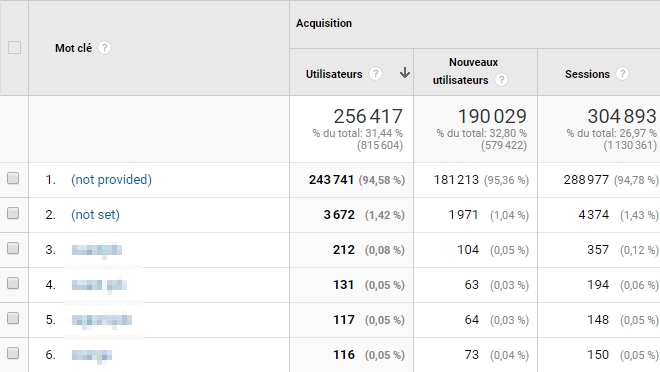Image resolution: width=660 pixels, height=372 pixels.
Task: Check the row 6 checkbox
Action: pos(13,353)
